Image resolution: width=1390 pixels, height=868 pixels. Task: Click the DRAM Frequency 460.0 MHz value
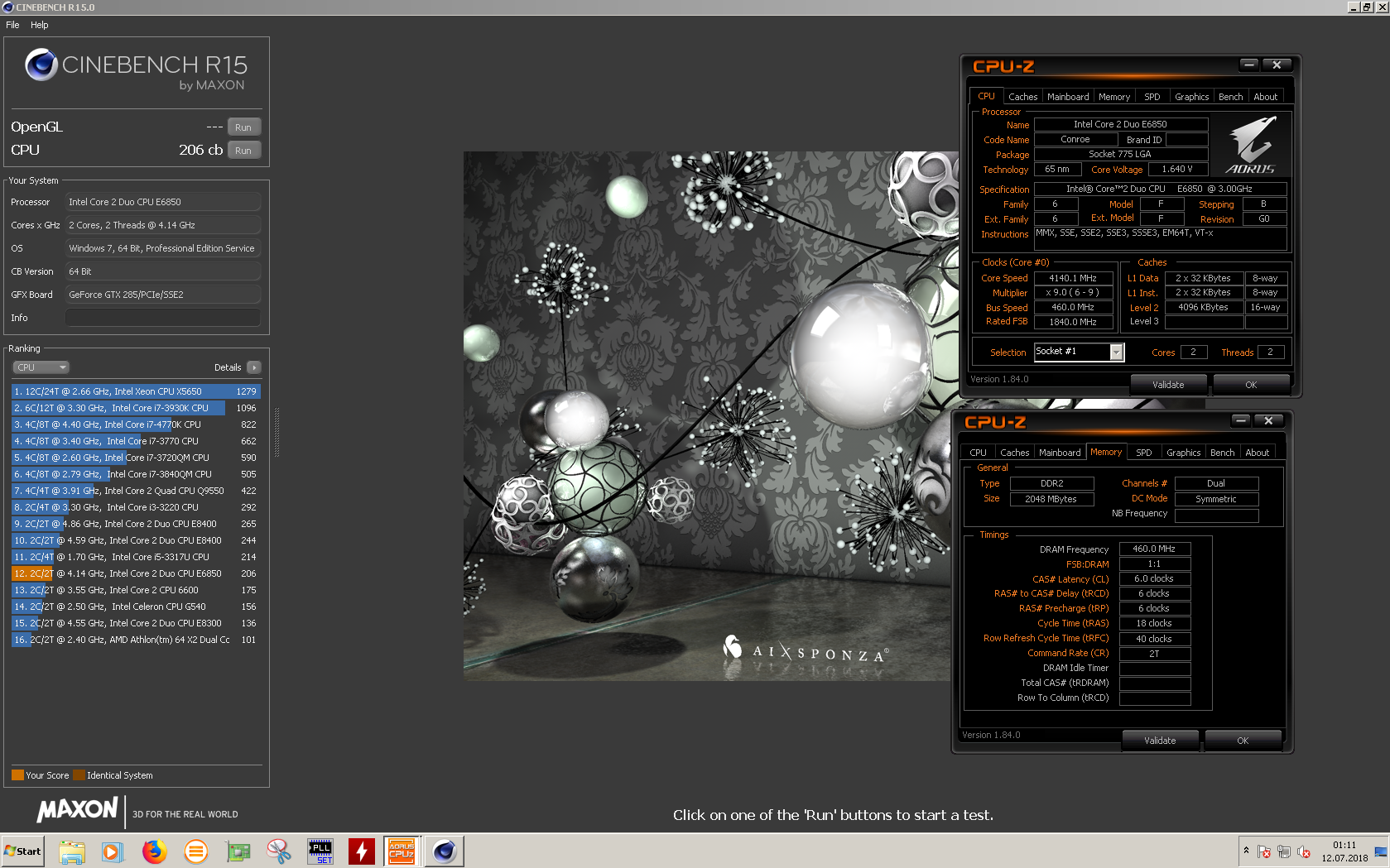[x=1154, y=549]
